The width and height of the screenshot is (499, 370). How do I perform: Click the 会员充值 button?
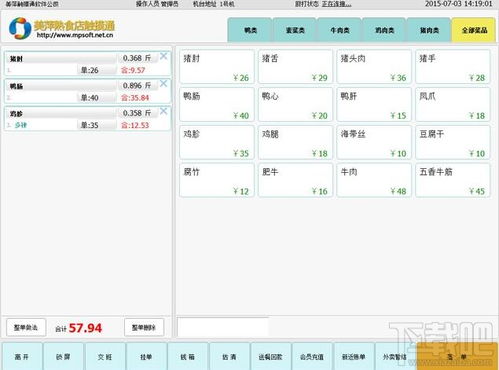tap(312, 356)
